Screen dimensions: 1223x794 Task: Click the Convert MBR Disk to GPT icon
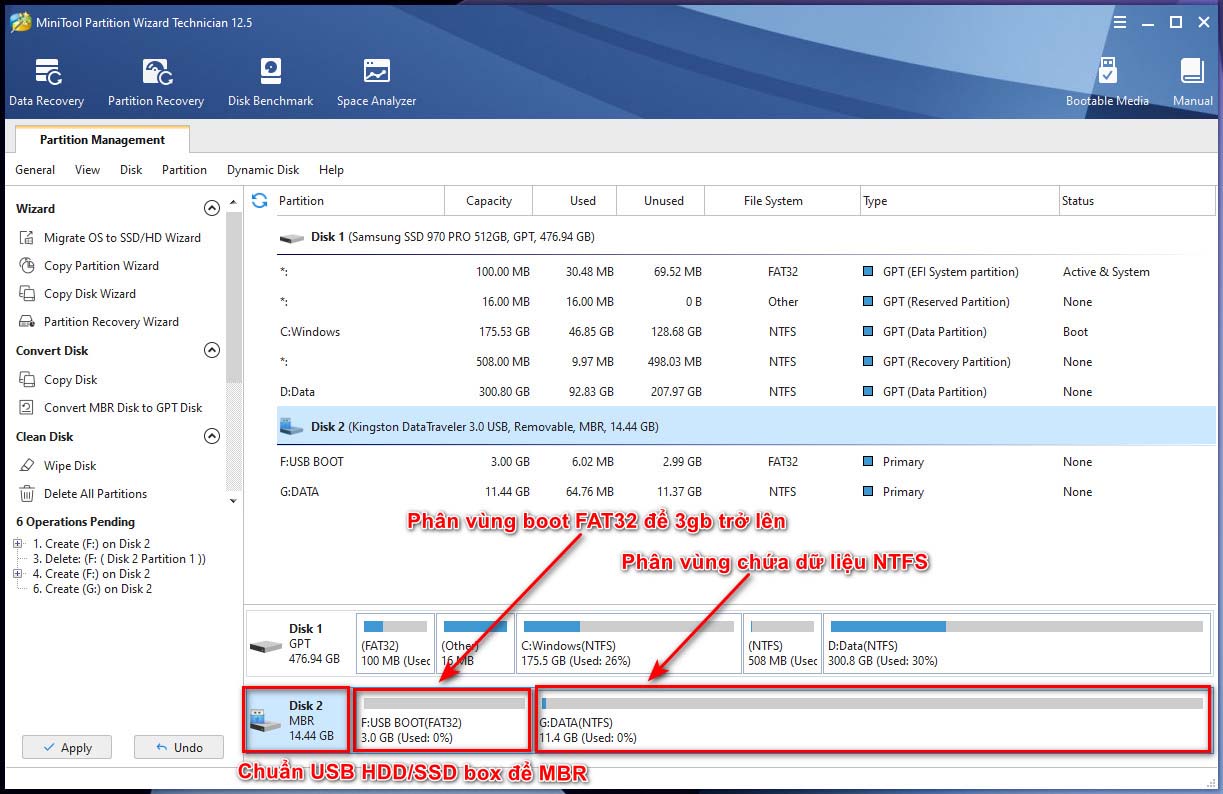click(27, 408)
